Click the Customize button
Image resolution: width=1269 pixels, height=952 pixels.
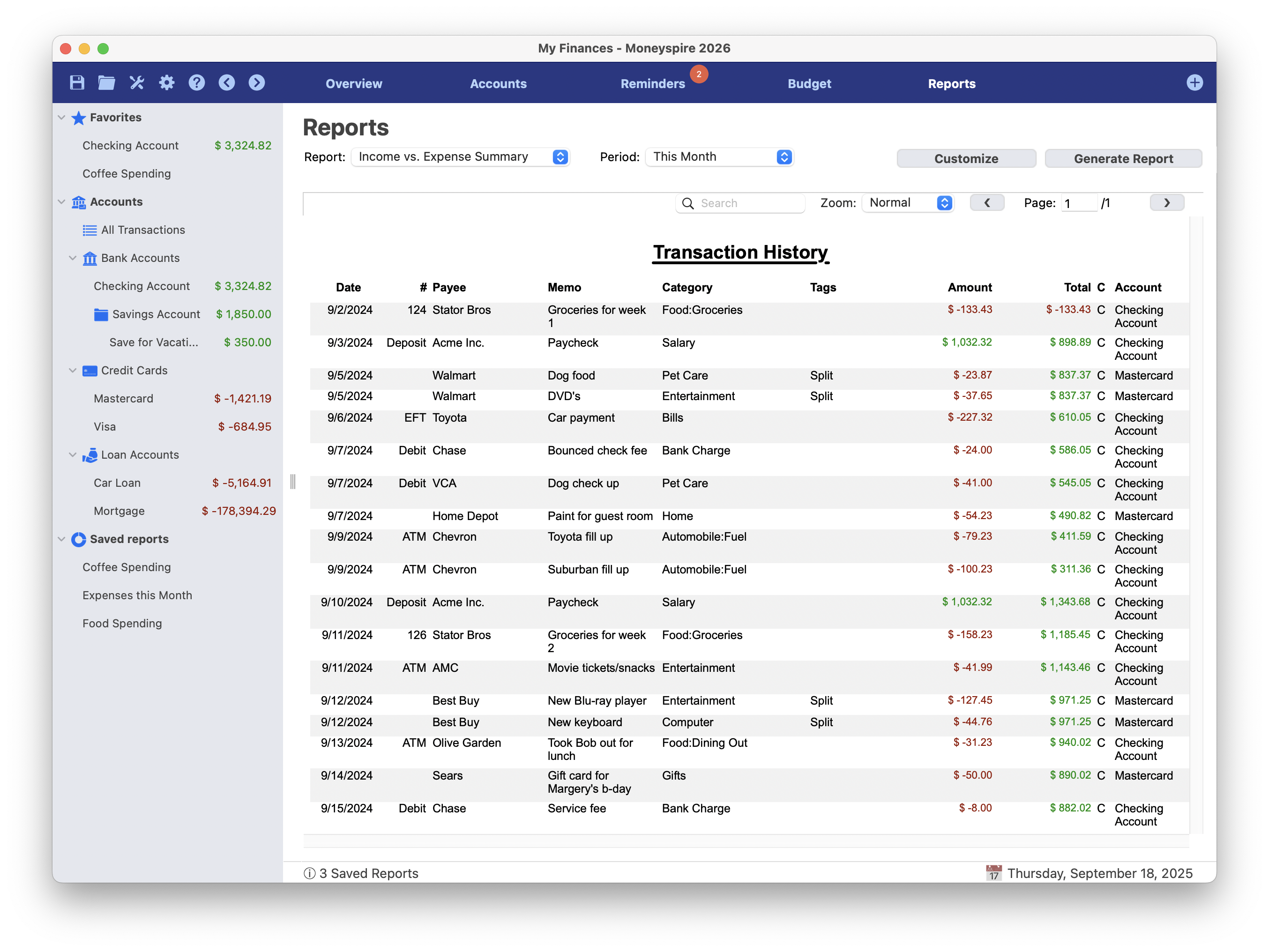pos(965,159)
